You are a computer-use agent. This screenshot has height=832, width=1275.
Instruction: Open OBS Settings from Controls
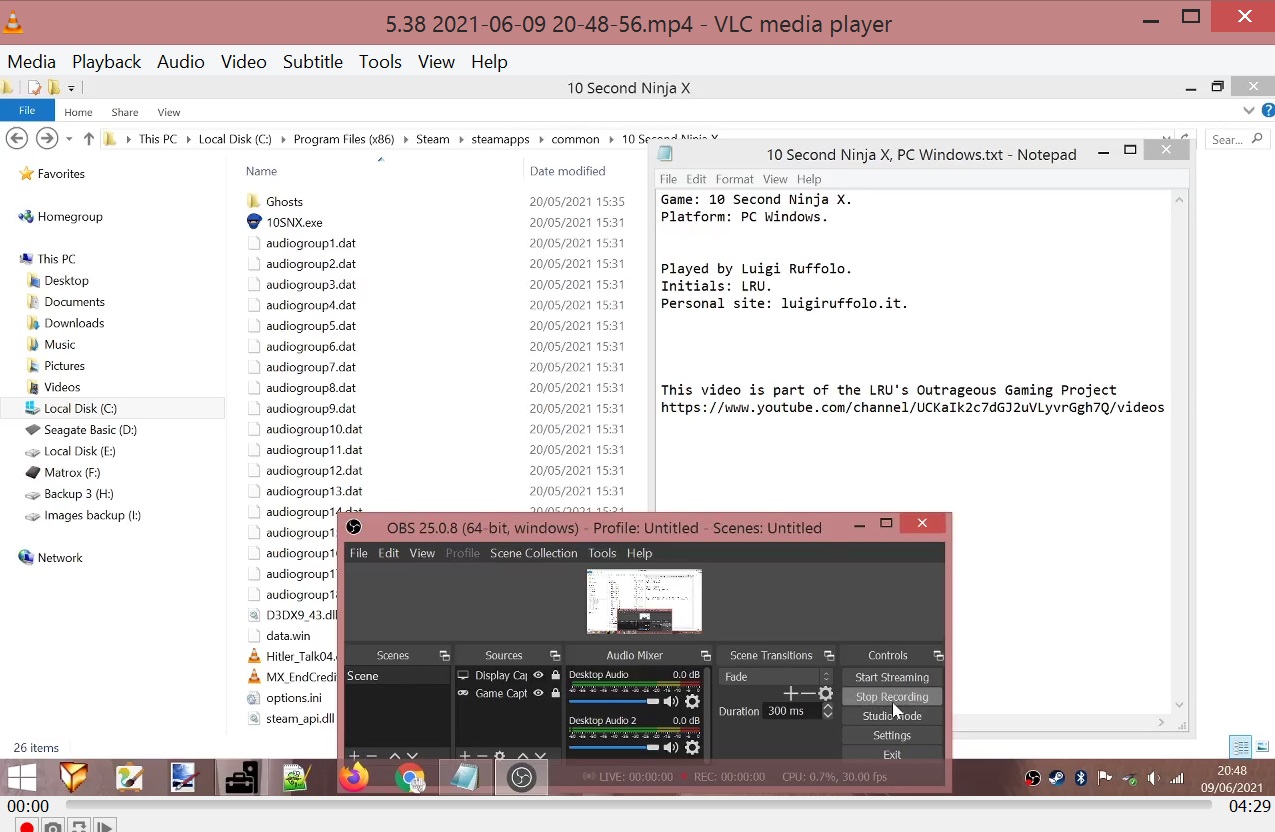pos(892,735)
